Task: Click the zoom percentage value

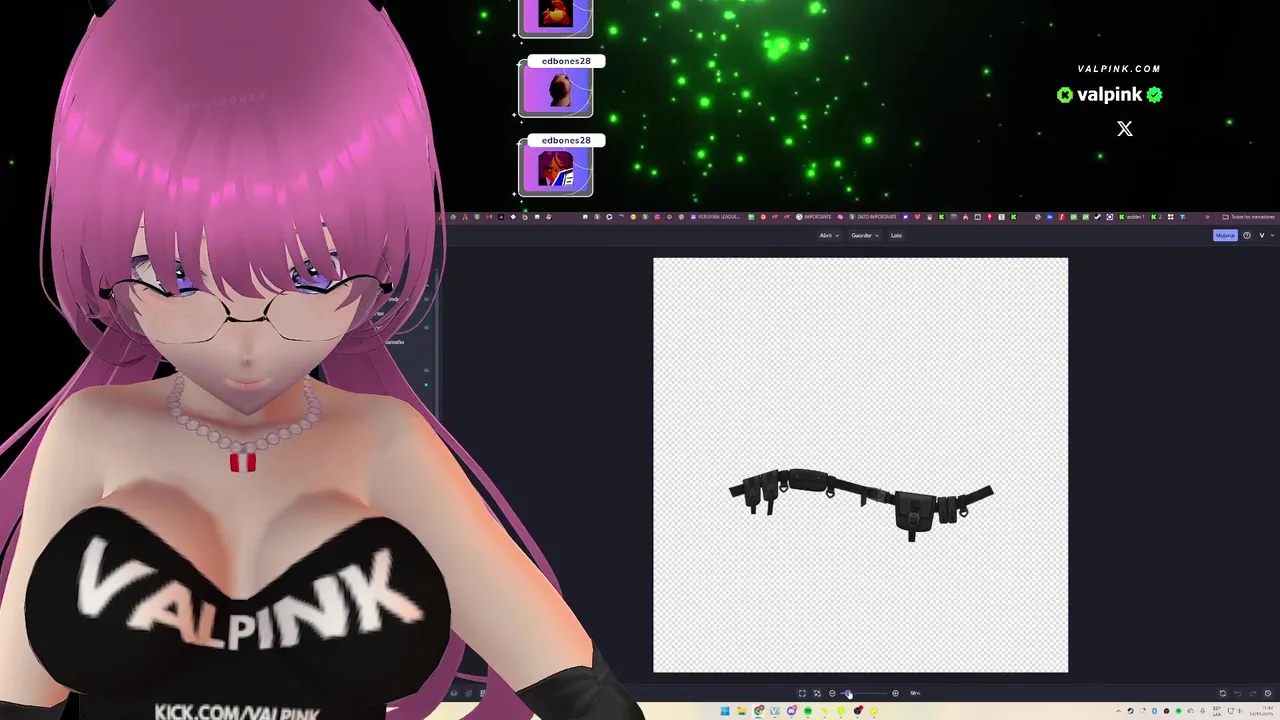Action: click(915, 693)
